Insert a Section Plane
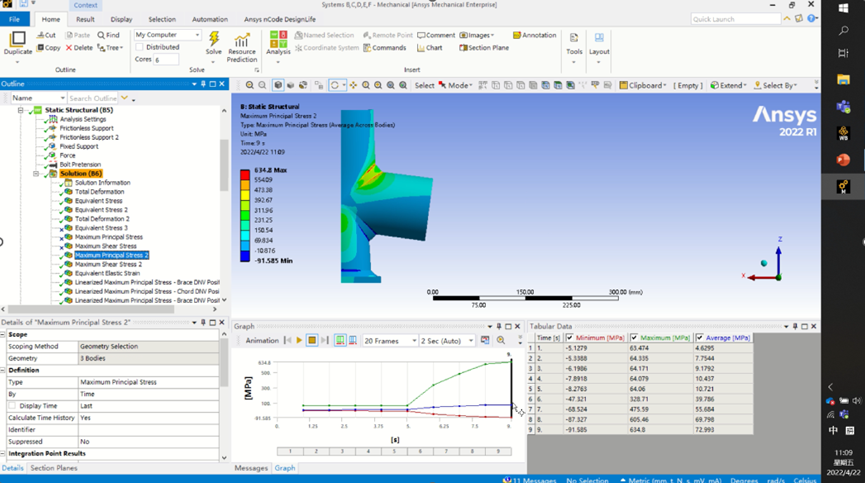The width and height of the screenshot is (865, 483). [484, 48]
